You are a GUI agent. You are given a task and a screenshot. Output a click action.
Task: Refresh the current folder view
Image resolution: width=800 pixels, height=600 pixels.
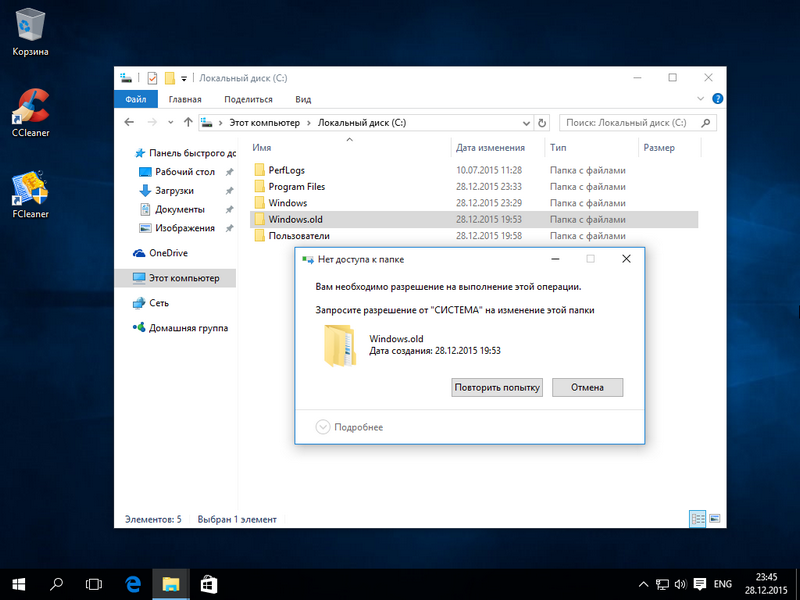[541, 122]
